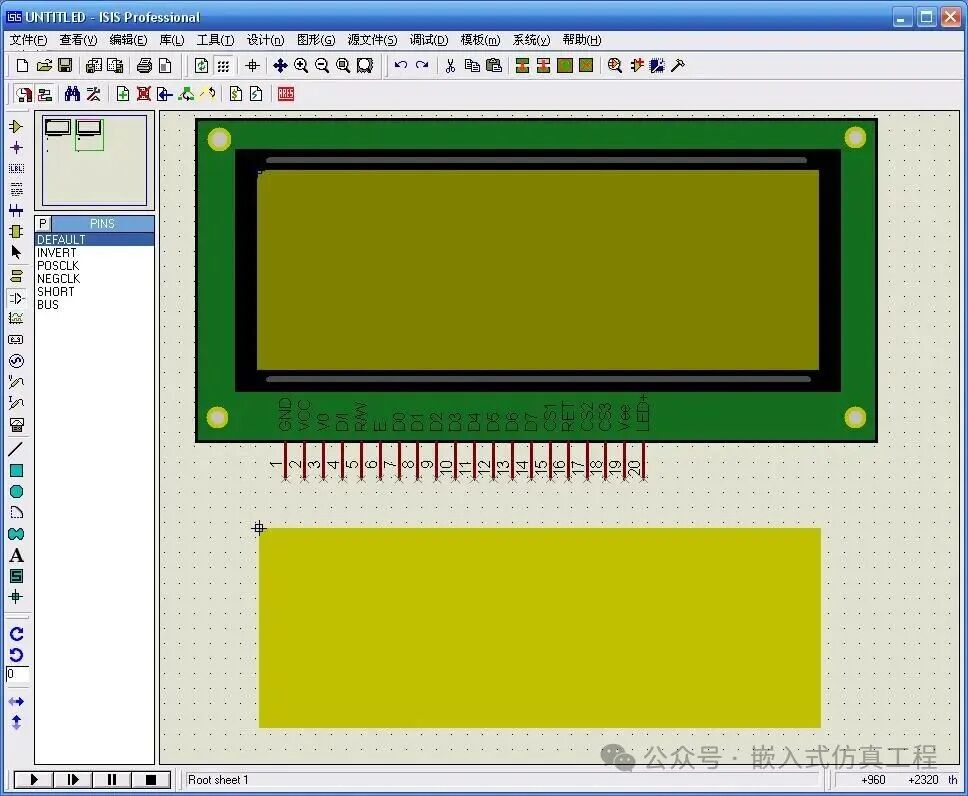The height and width of the screenshot is (796, 968).
Task: Click the red ARES netlist icon
Action: tap(286, 94)
